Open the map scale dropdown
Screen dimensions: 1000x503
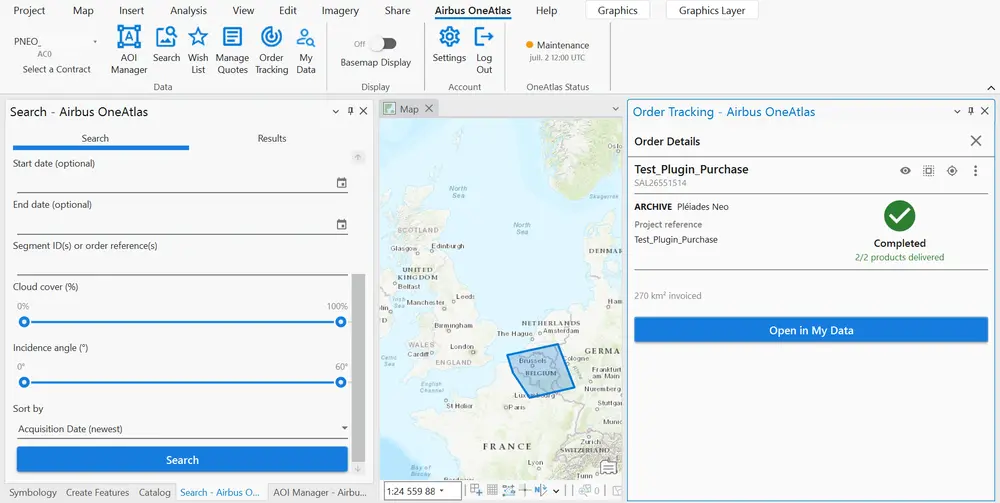[441, 491]
